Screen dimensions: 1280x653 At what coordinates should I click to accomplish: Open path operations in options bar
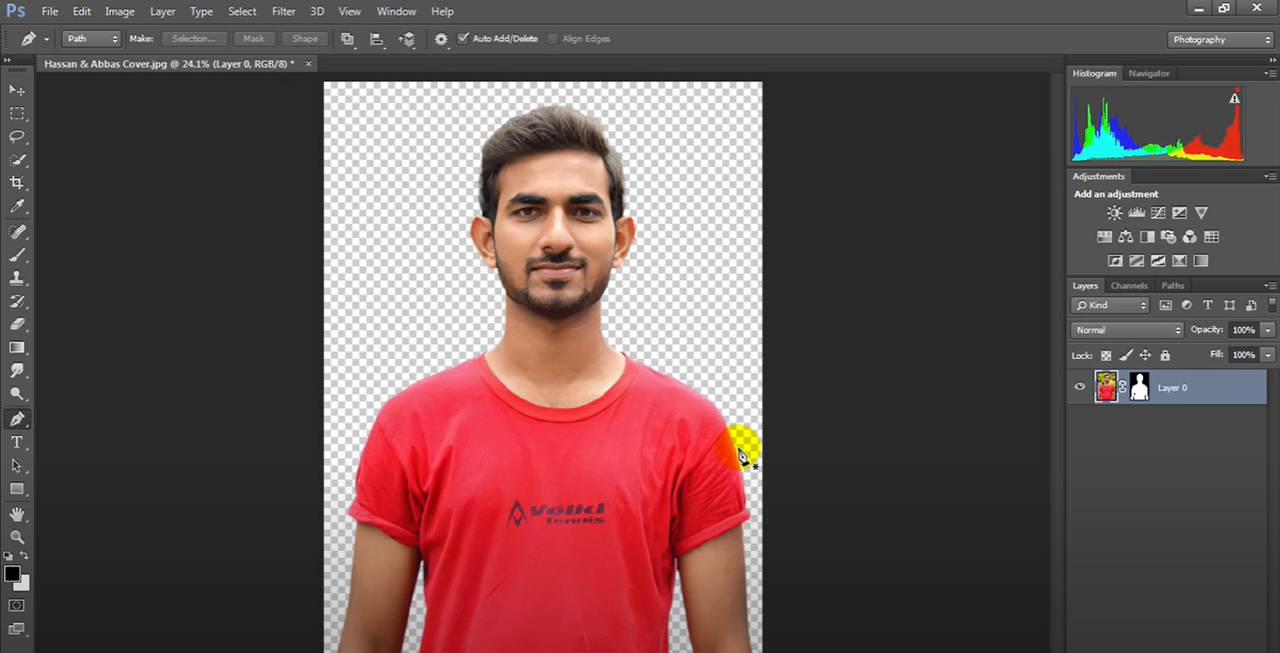[348, 39]
